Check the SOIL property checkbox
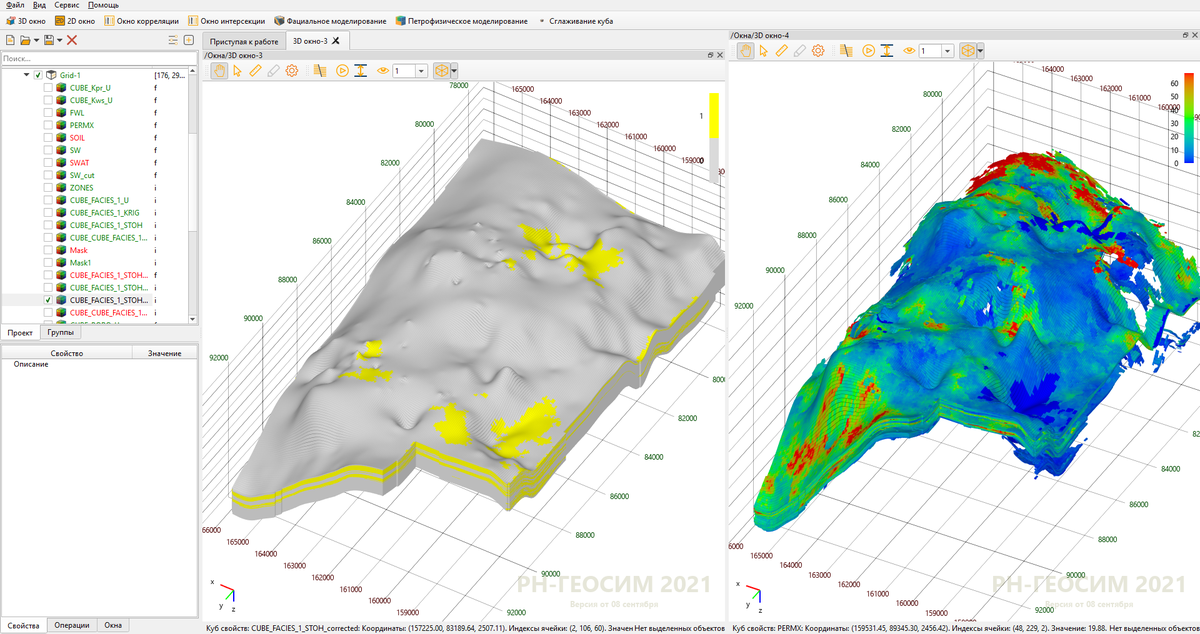The height and width of the screenshot is (634, 1200). pos(48,138)
